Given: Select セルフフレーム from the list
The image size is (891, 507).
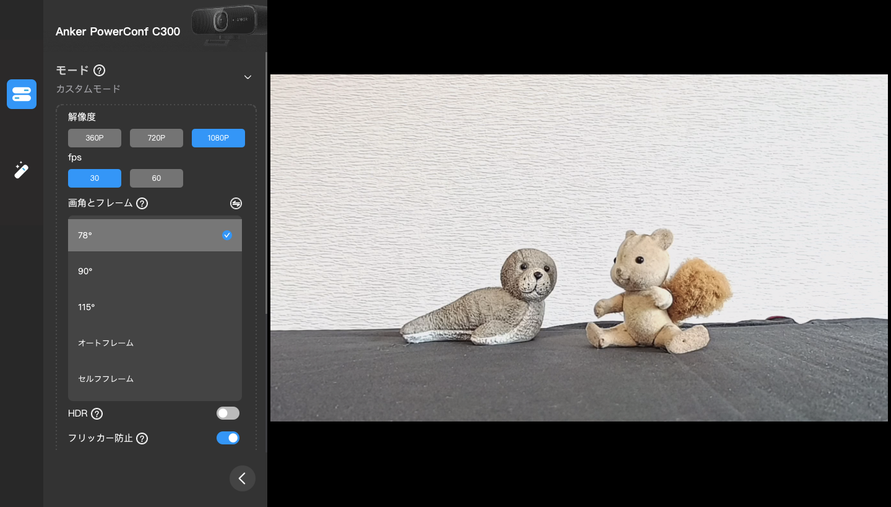Looking at the screenshot, I should pyautogui.click(x=154, y=379).
